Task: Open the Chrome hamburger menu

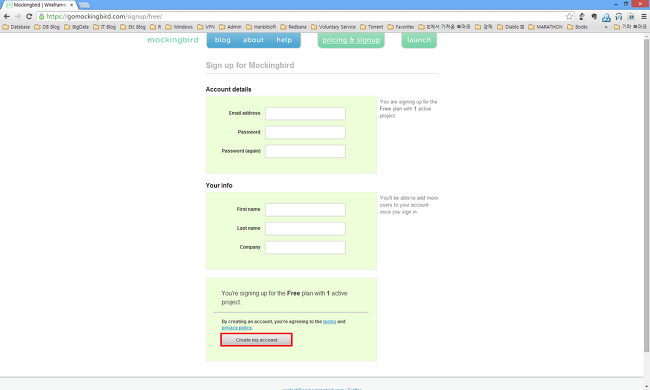Action: (x=643, y=17)
